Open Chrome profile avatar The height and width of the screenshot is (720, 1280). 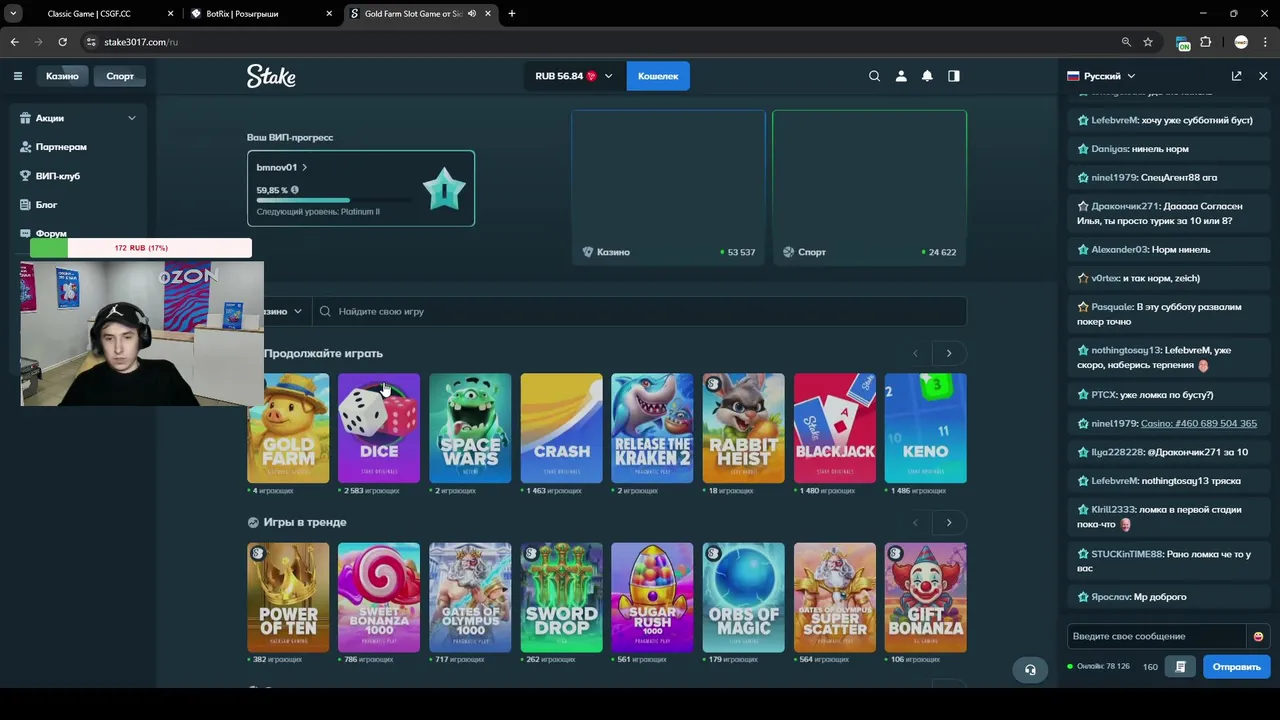tap(1241, 42)
